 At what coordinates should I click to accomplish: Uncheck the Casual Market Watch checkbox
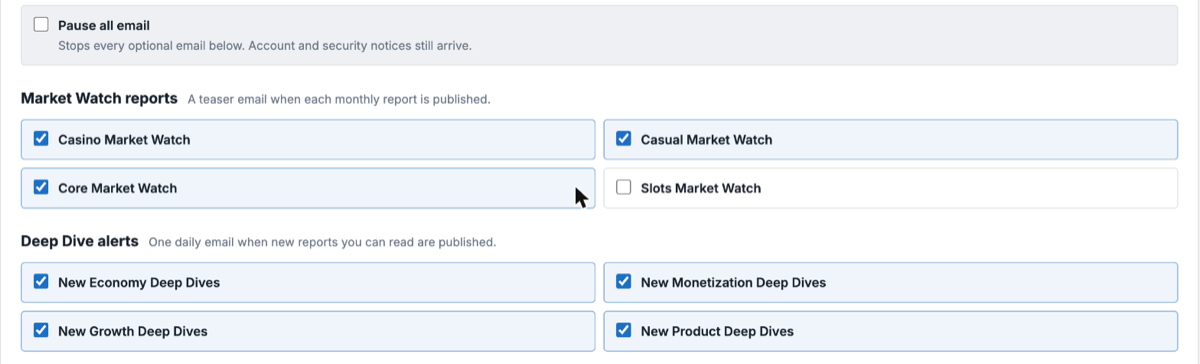pos(624,139)
